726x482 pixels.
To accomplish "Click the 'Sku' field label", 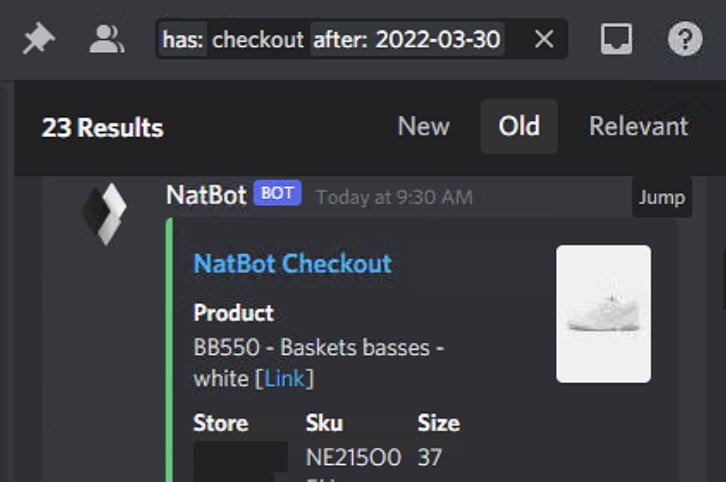I will coord(324,423).
